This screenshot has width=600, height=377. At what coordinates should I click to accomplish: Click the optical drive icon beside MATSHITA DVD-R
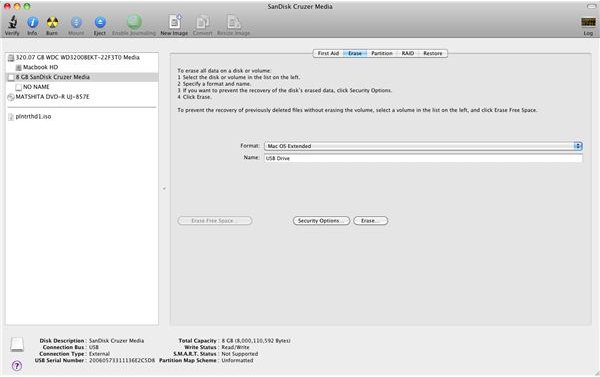(x=11, y=97)
